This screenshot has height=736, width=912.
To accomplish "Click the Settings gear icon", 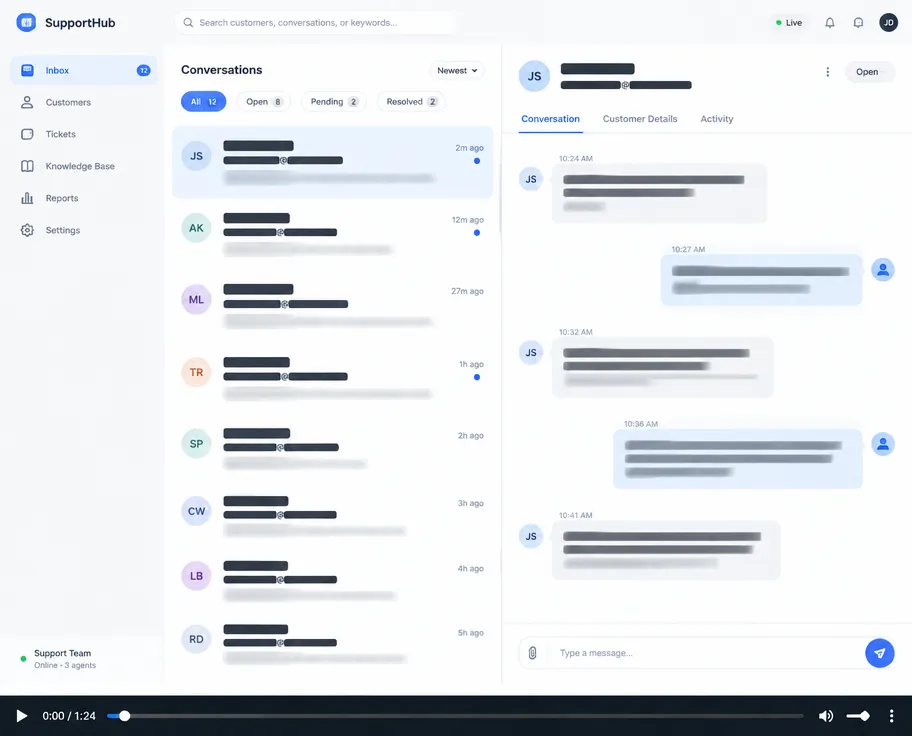I will pyautogui.click(x=27, y=230).
